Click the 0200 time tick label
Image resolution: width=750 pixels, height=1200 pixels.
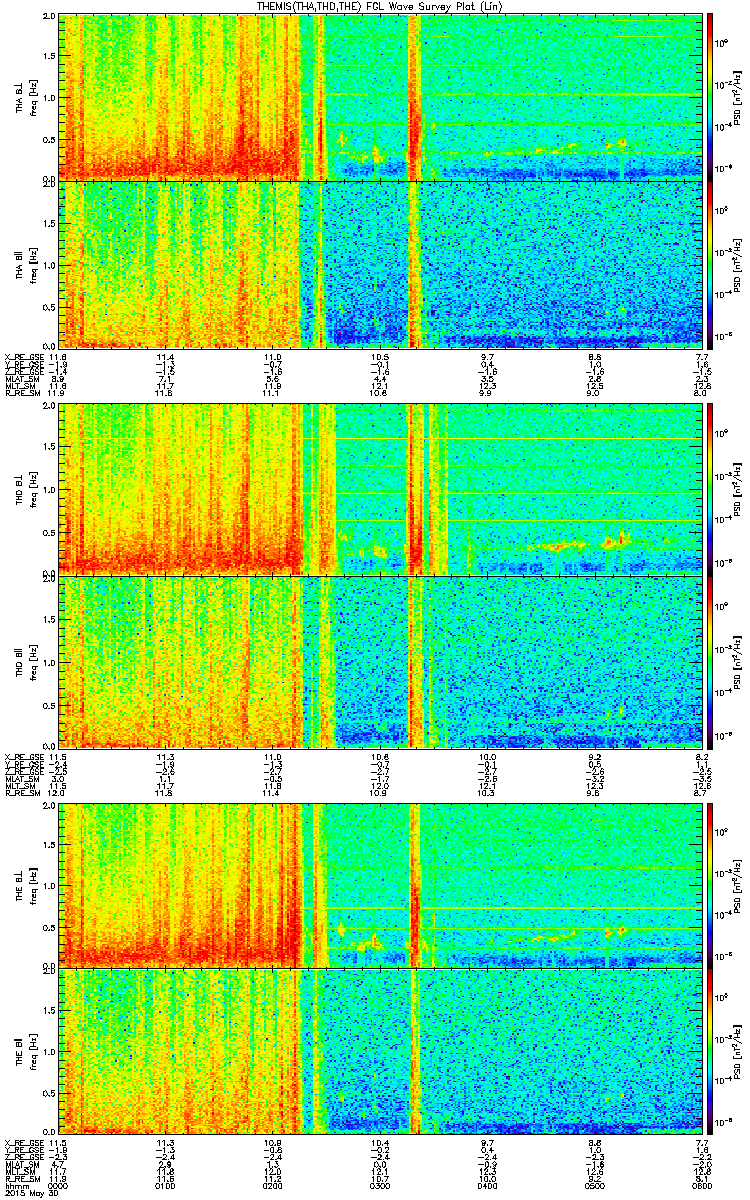tap(273, 1187)
